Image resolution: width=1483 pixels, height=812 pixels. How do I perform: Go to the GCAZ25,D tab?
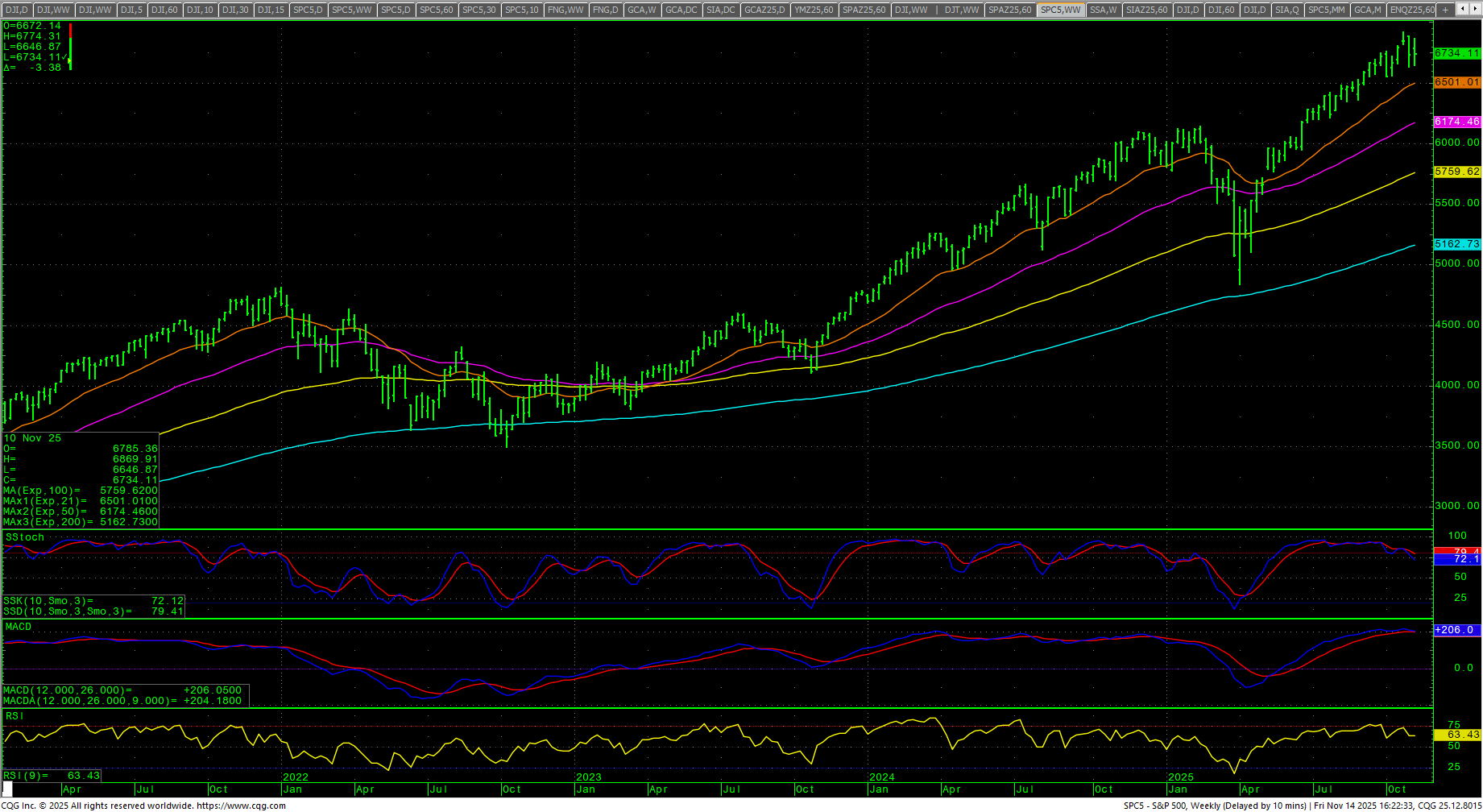[764, 10]
